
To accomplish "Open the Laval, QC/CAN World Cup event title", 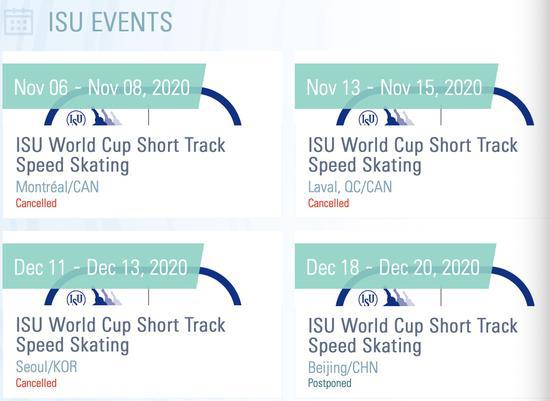I will click(413, 155).
